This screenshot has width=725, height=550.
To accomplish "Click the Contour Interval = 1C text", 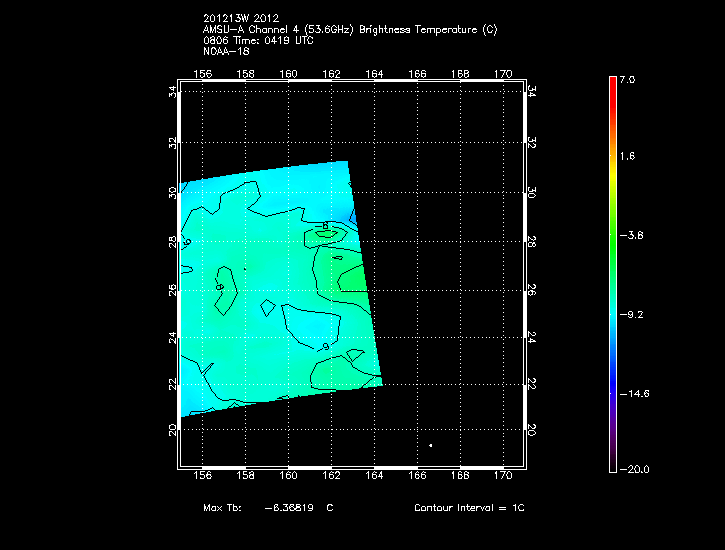I will pos(469,508).
